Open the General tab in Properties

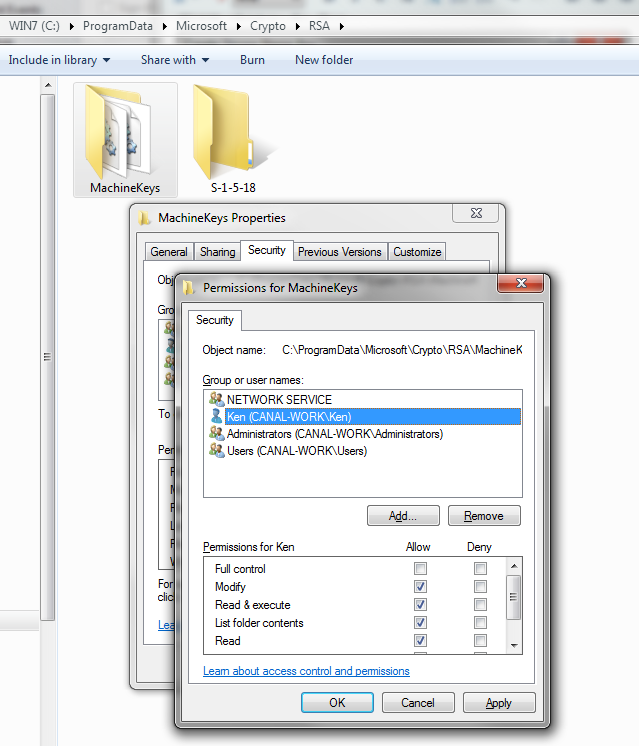(168, 252)
